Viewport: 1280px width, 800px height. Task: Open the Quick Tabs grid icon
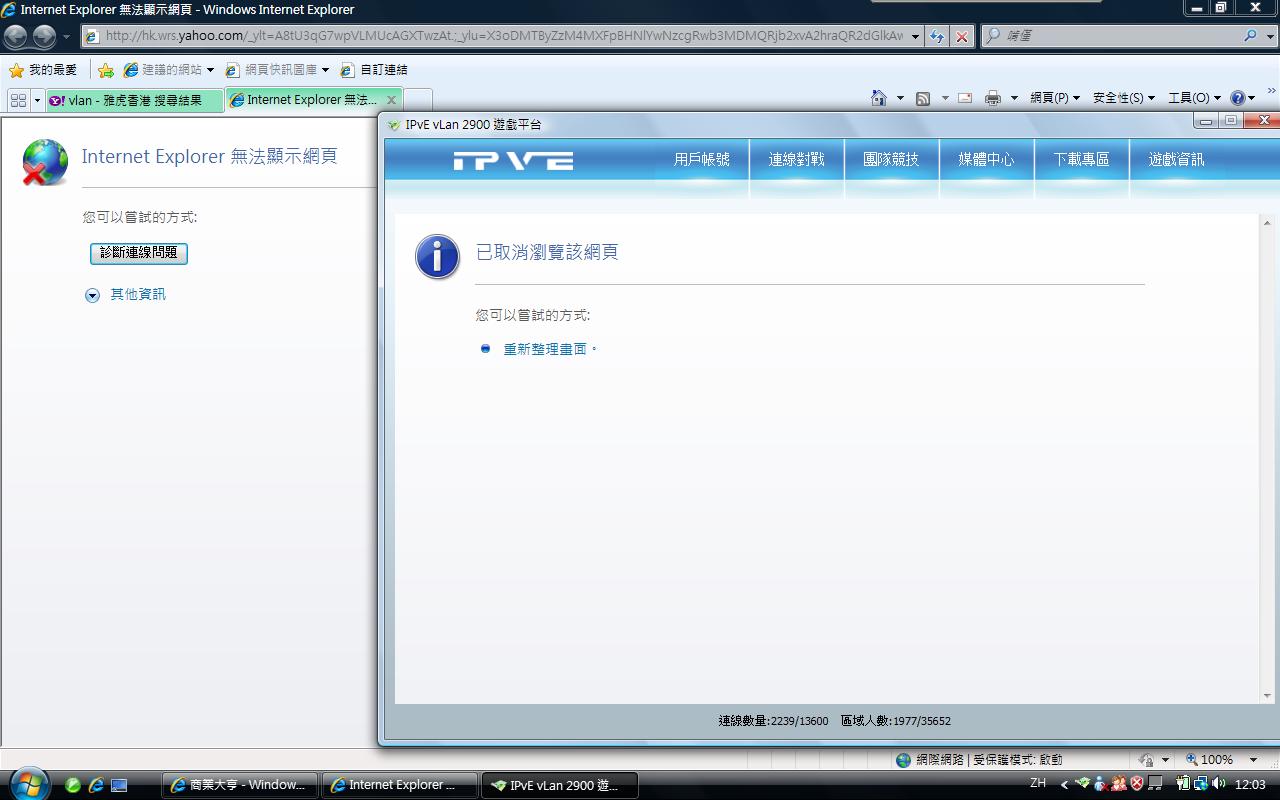(18, 100)
